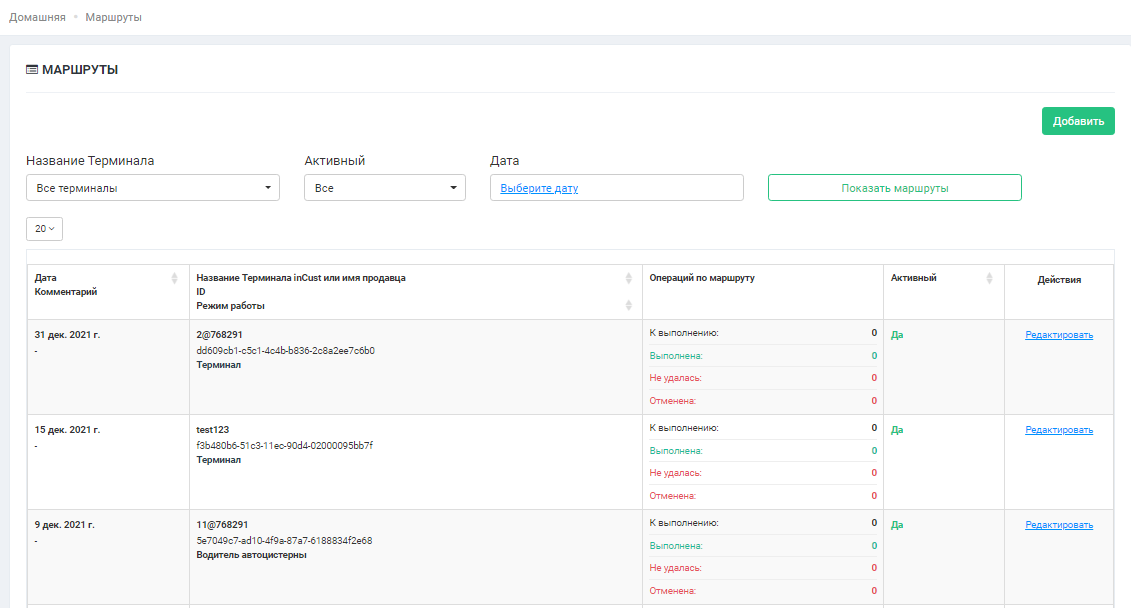Click the Маршруты list icon beside heading
This screenshot has width=1131, height=608.
point(32,70)
